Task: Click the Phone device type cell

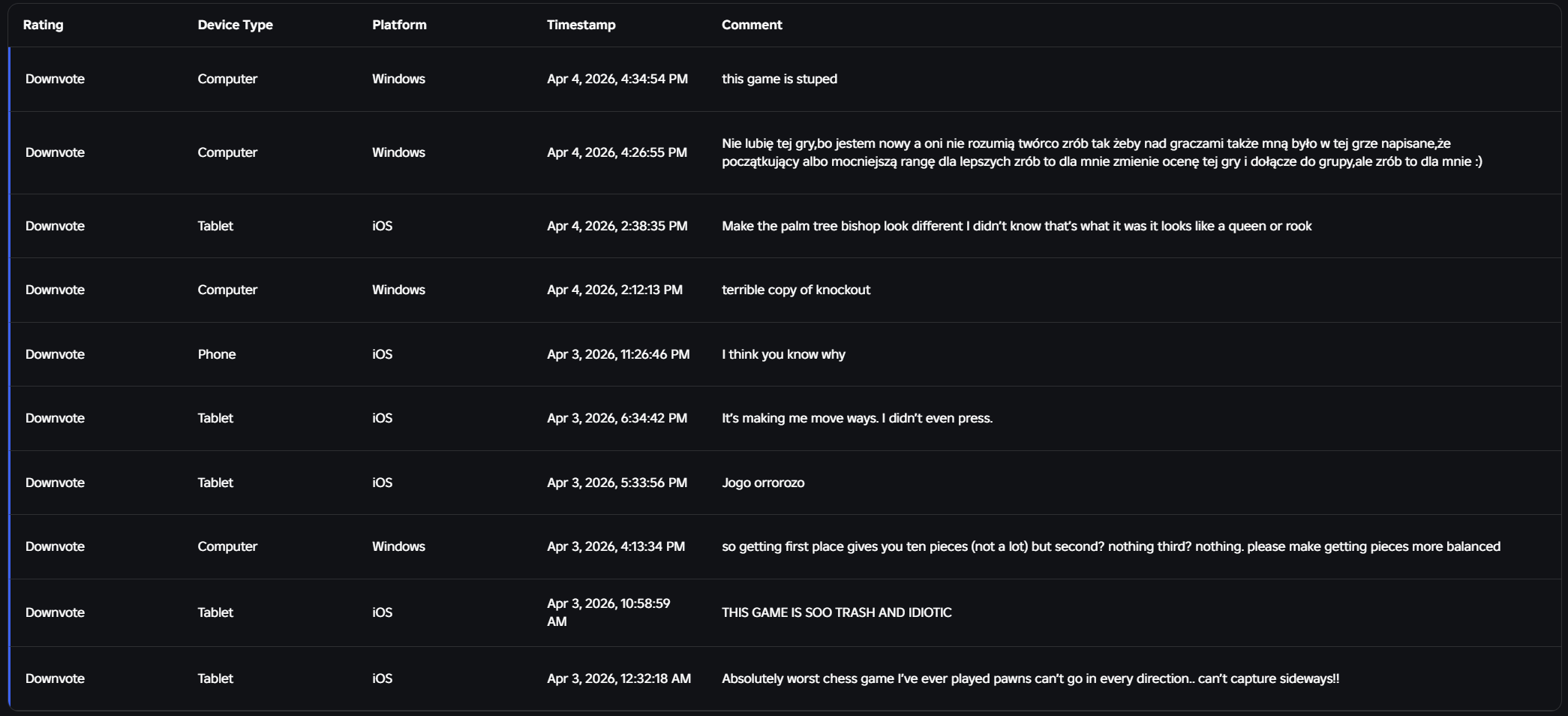Action: [x=216, y=354]
